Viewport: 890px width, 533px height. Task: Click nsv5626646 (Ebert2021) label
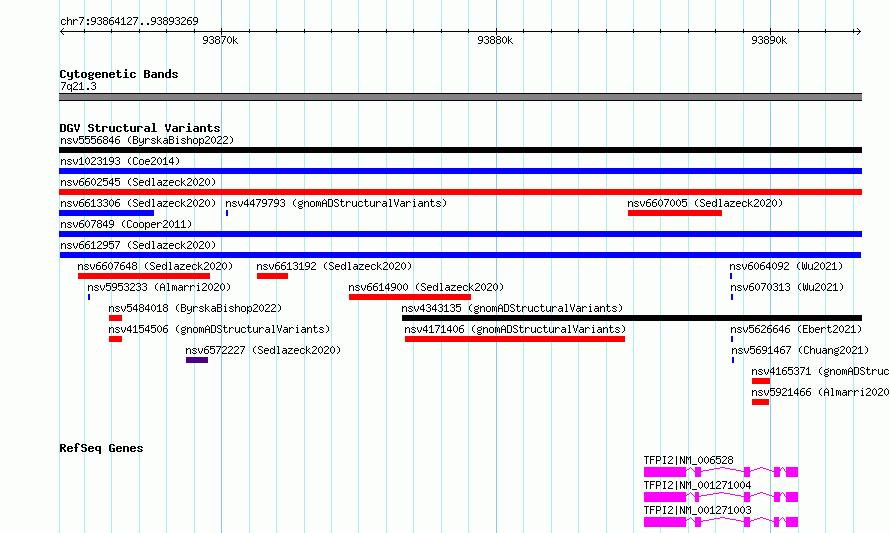coord(796,329)
